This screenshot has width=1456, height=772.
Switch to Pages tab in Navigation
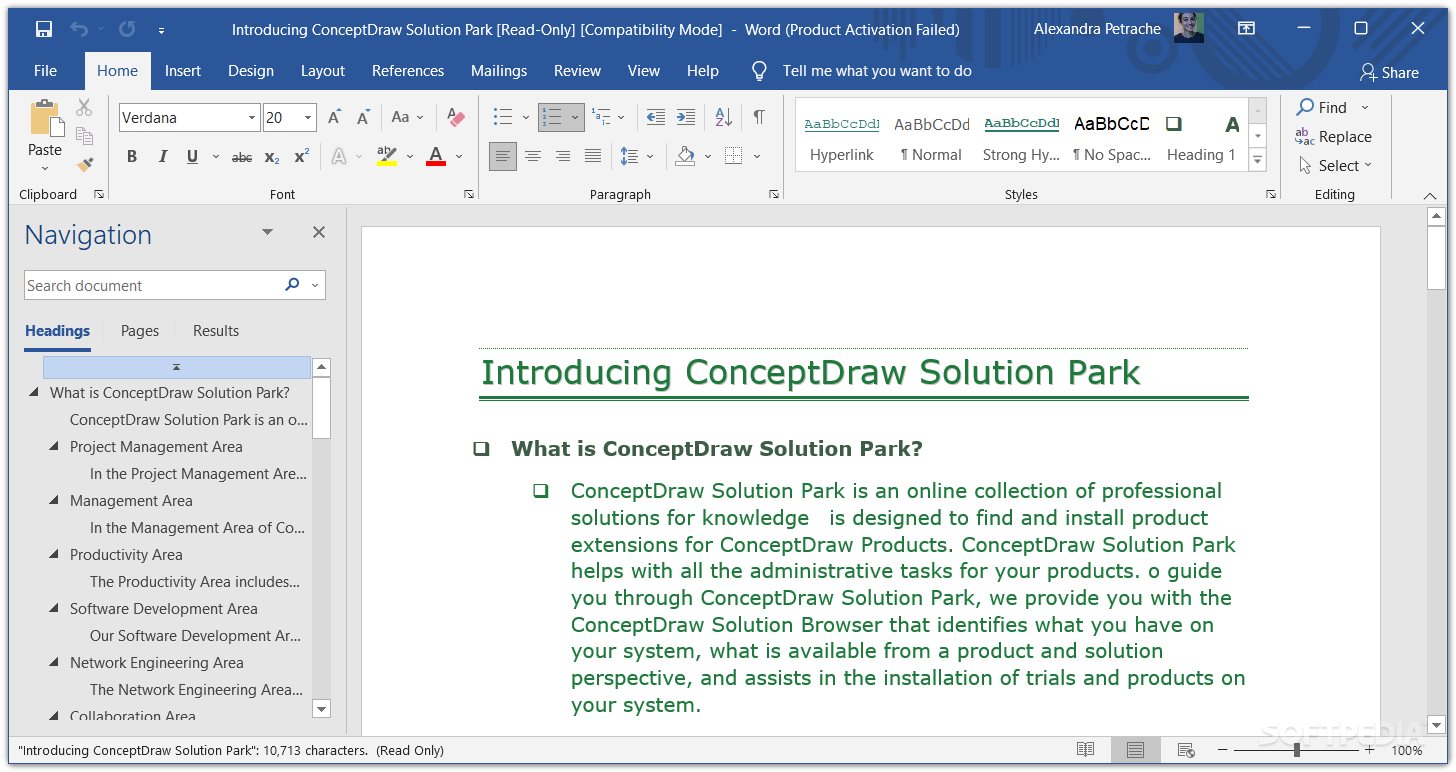click(140, 330)
